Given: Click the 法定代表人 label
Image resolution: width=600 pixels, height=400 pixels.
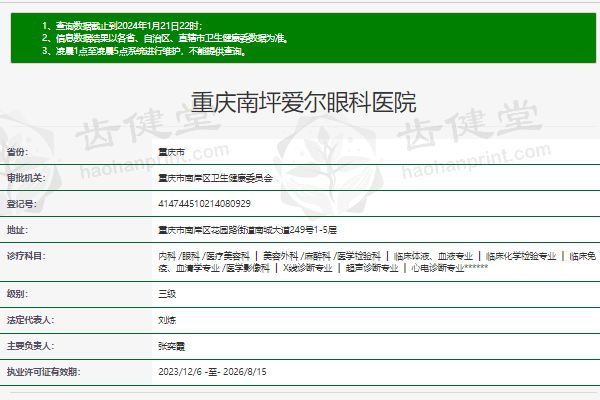Looking at the screenshot, I should tap(31, 320).
